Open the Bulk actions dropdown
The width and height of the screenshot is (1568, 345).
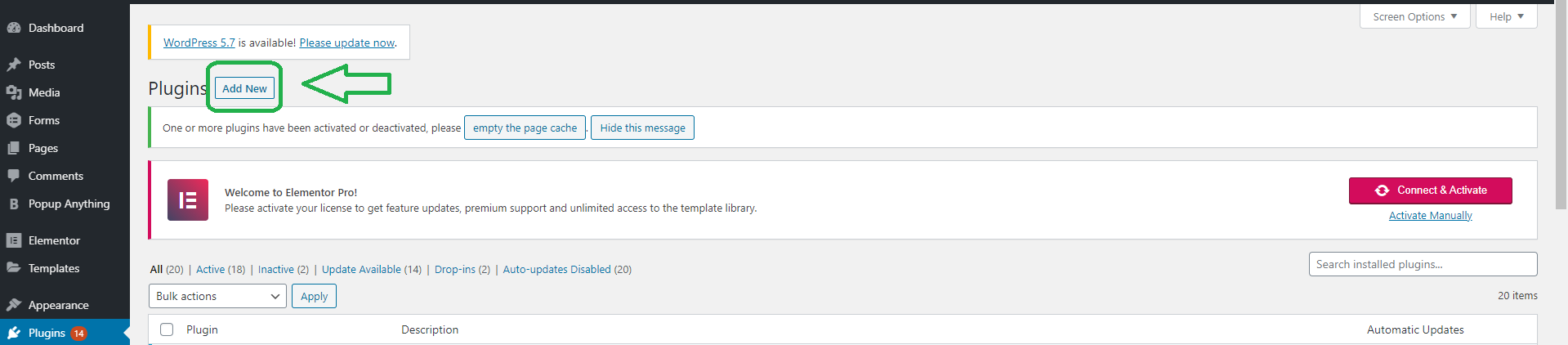tap(217, 296)
